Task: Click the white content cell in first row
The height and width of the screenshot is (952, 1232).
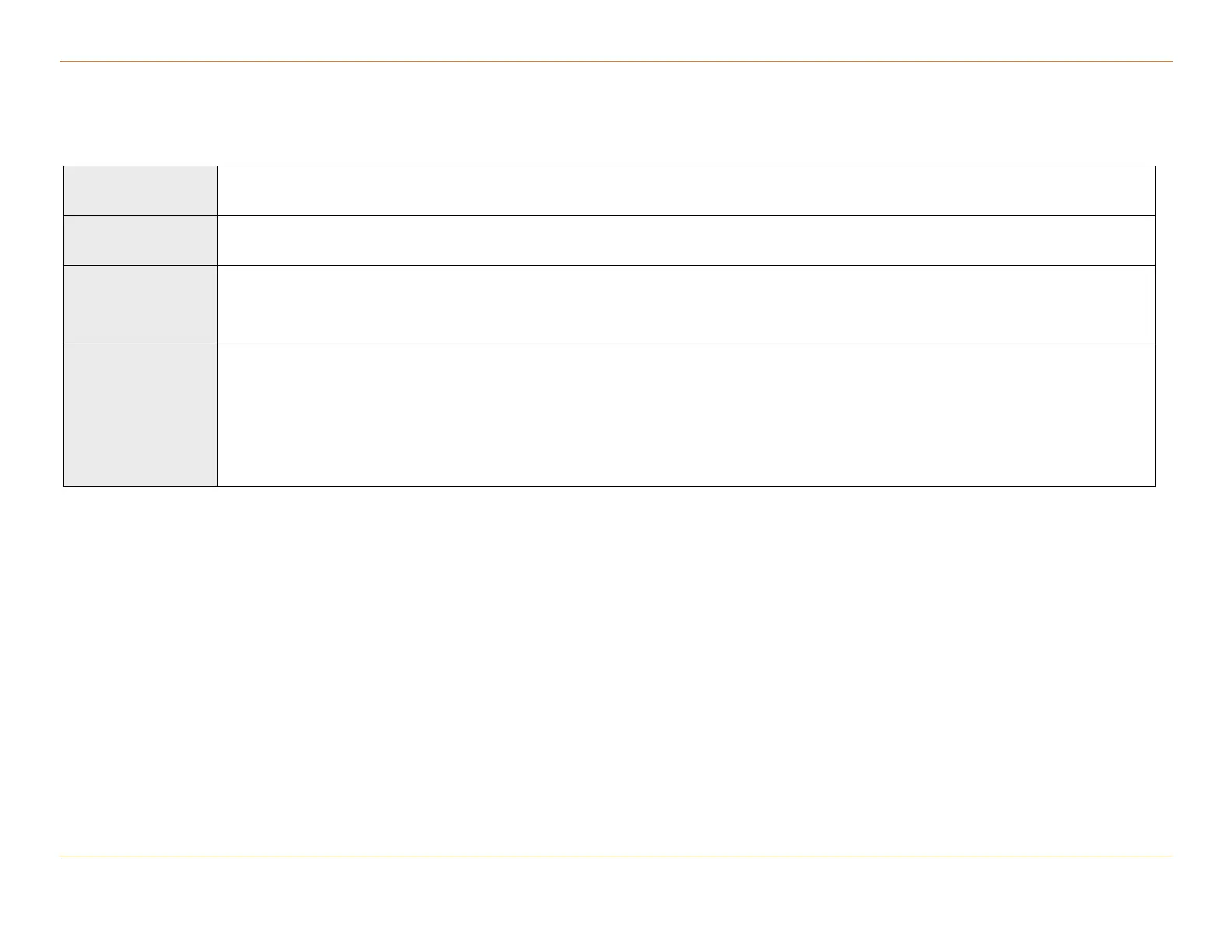Action: click(686, 191)
